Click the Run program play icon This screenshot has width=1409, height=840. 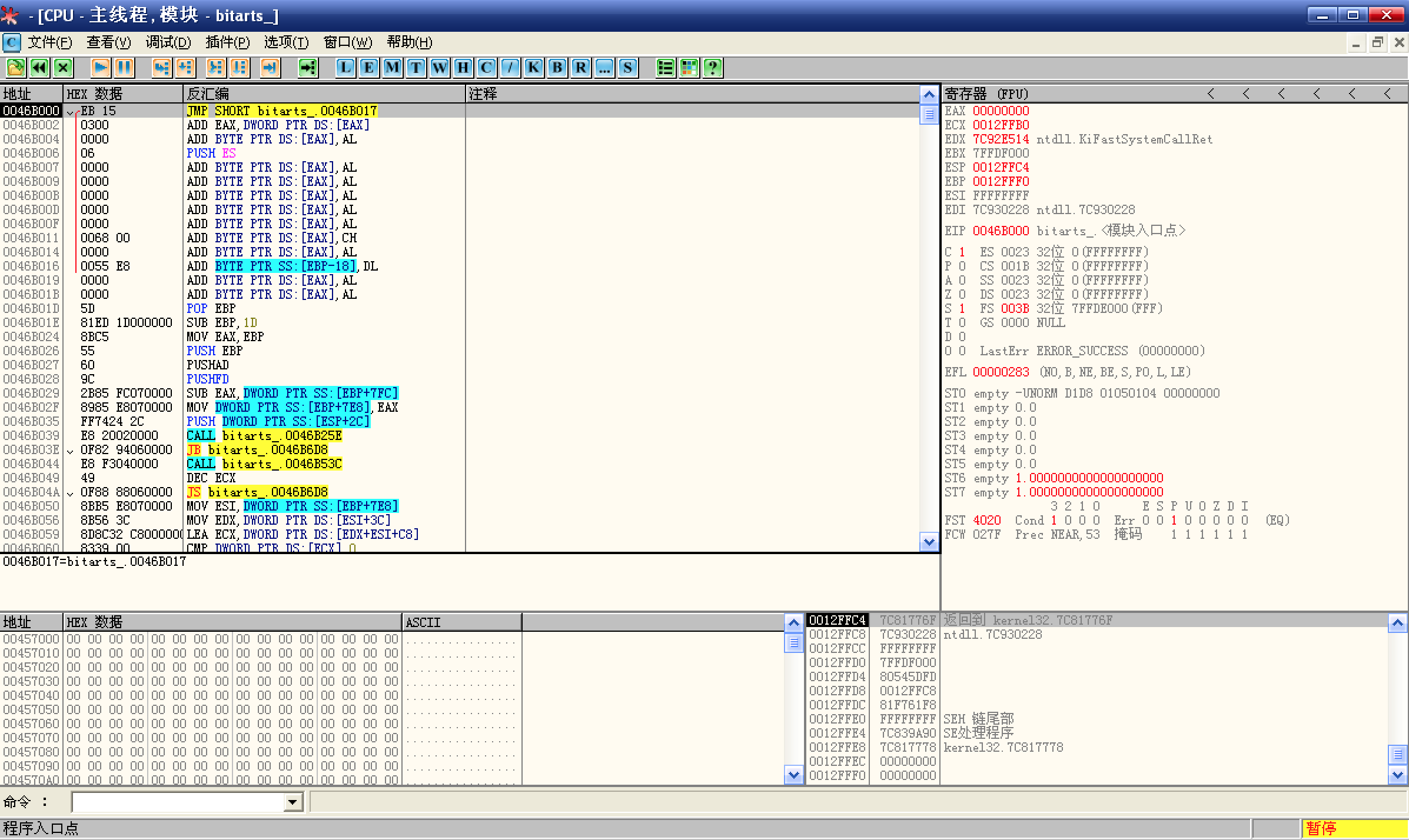coord(101,68)
